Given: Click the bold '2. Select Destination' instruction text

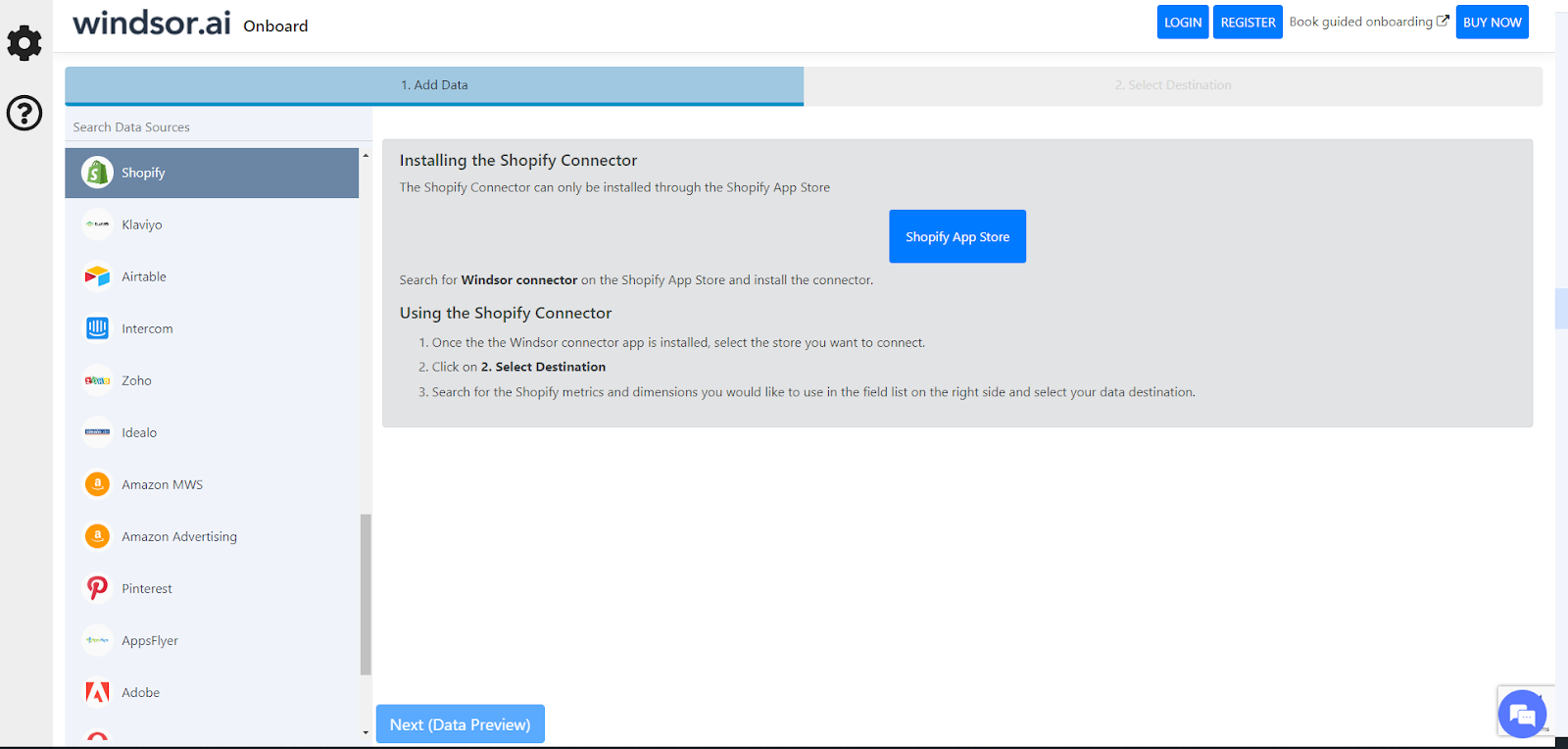Looking at the screenshot, I should pyautogui.click(x=543, y=367).
